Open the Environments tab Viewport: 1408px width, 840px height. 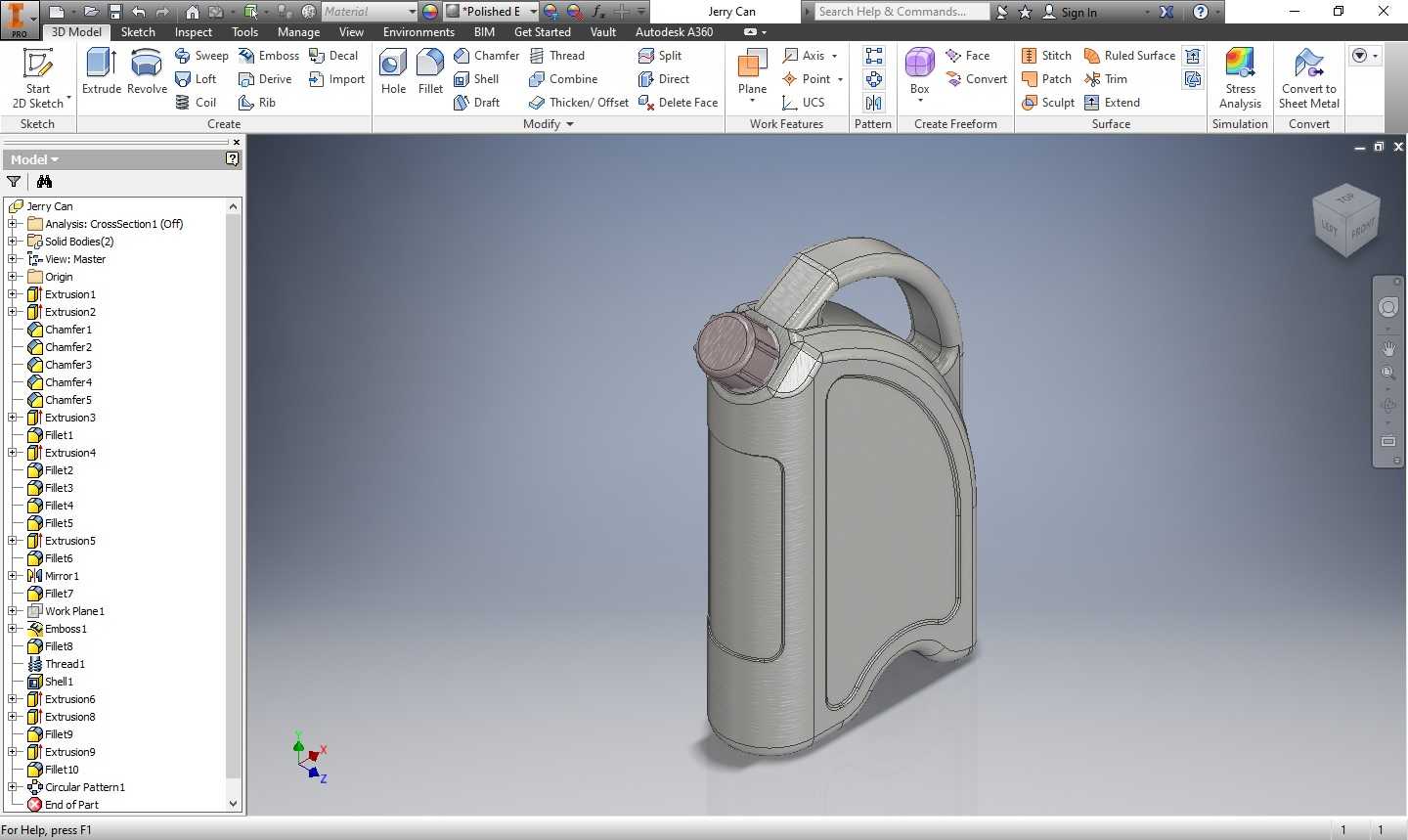pyautogui.click(x=418, y=32)
